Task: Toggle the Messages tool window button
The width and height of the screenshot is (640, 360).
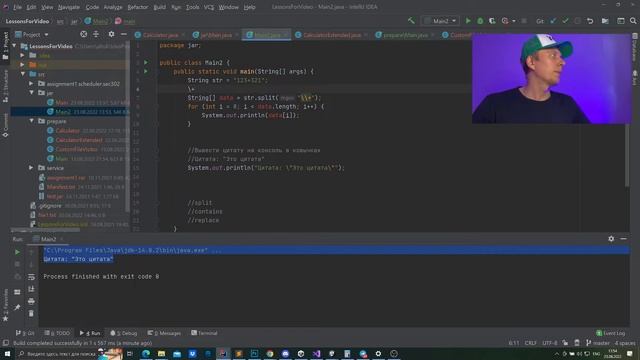Action: pyautogui.click(x=164, y=333)
